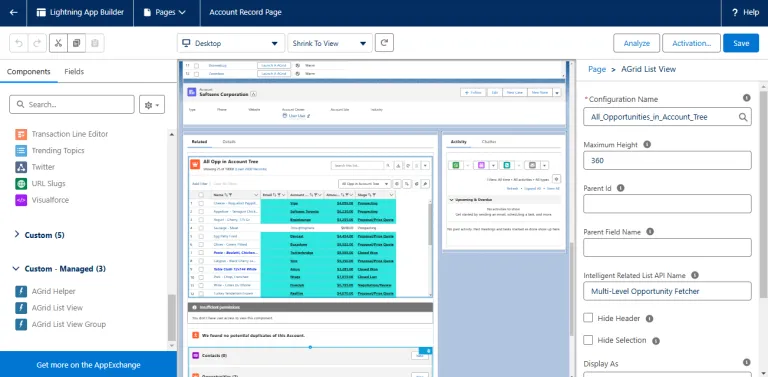
Task: Click the Undo arrow icon
Action: 19,43
